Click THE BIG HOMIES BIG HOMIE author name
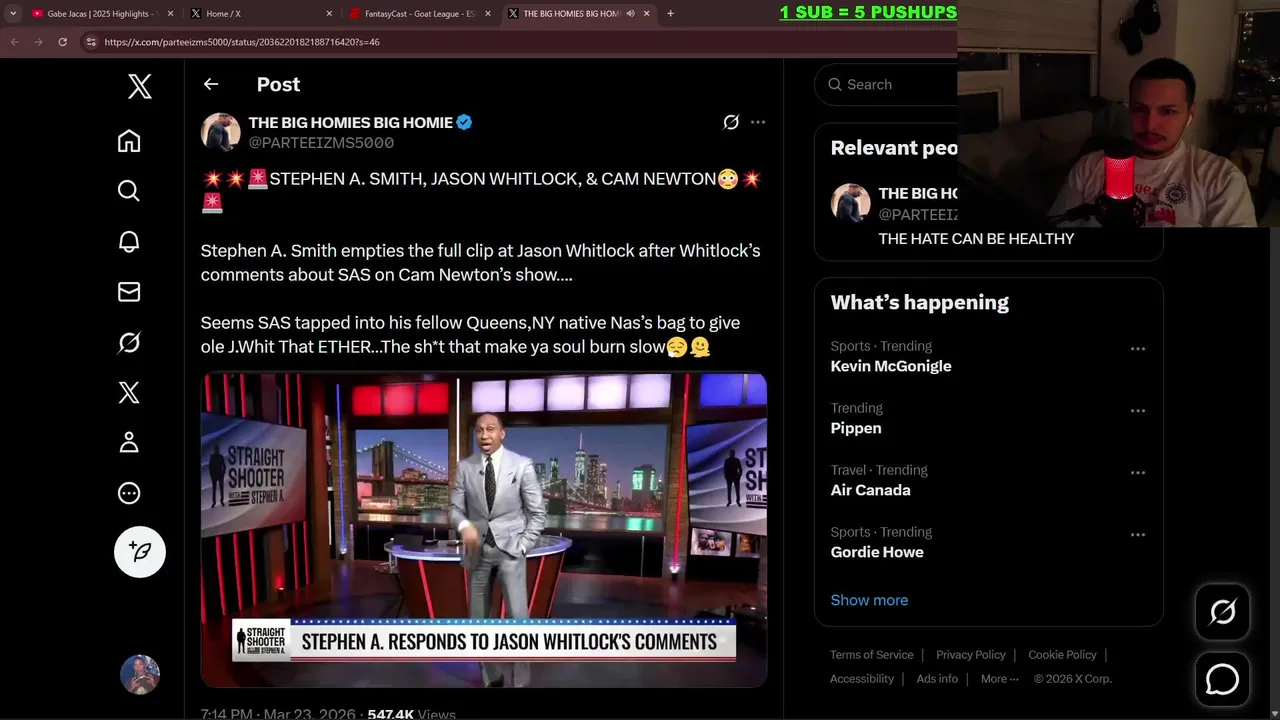Viewport: 1280px width, 720px height. click(351, 122)
